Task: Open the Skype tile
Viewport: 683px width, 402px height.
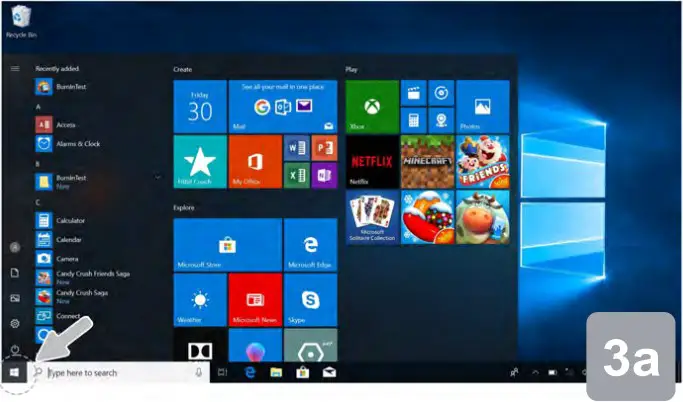Action: (x=310, y=300)
